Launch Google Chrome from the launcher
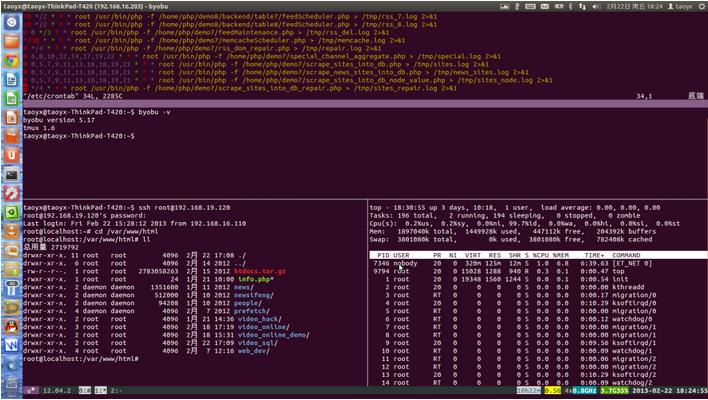The height and width of the screenshot is (400, 708). 11,61
